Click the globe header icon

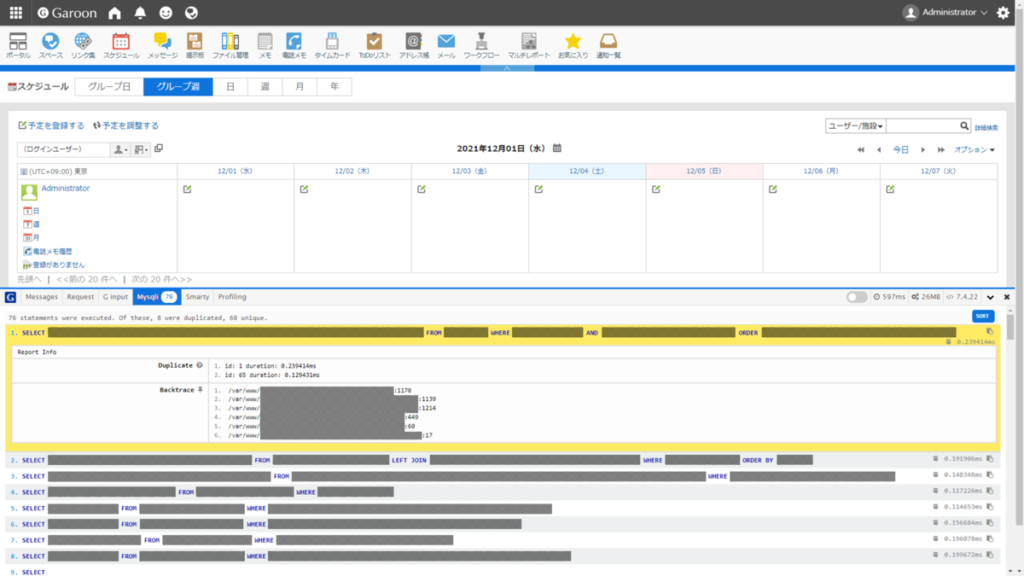[x=191, y=12]
